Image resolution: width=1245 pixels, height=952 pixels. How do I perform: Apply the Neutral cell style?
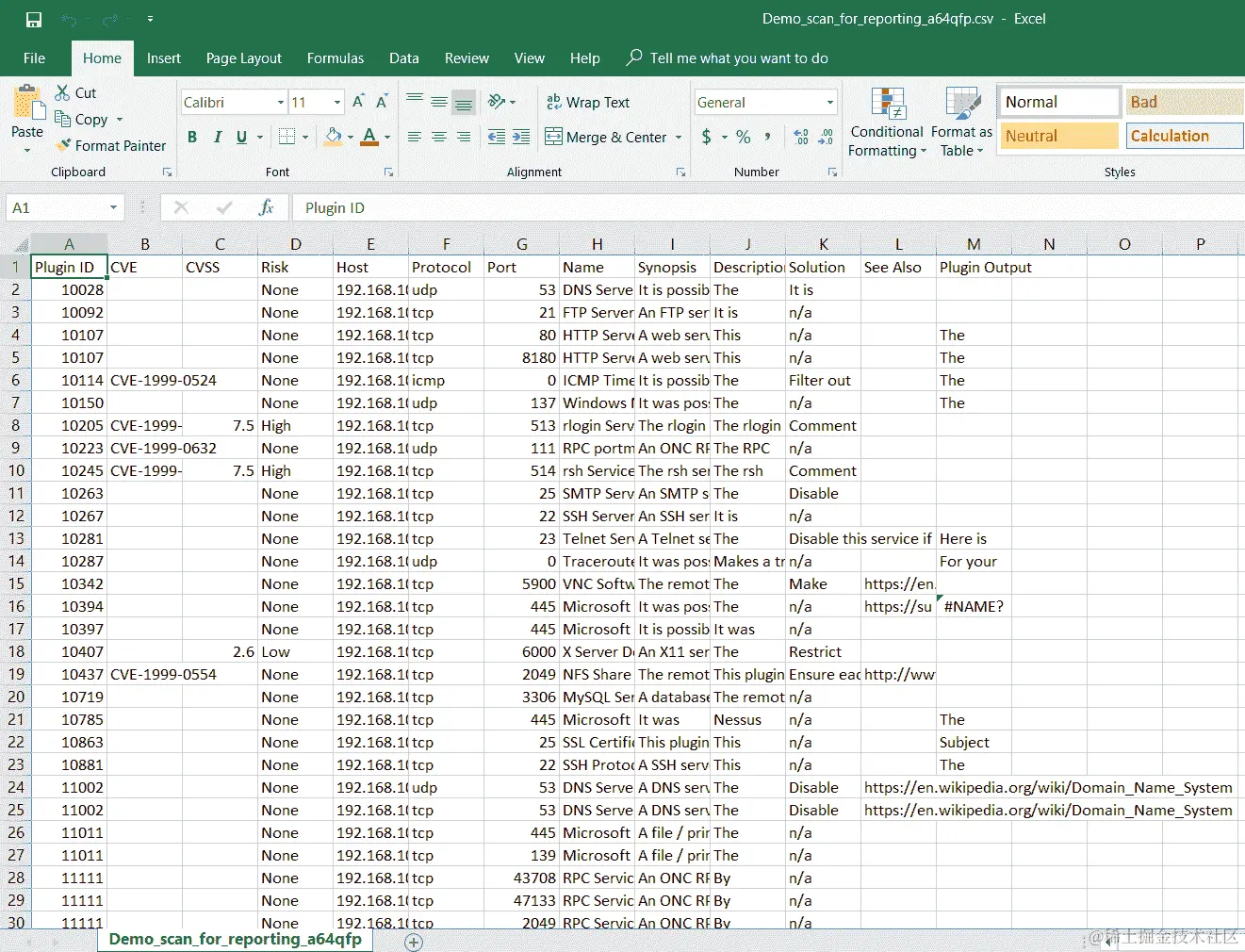(x=1058, y=136)
